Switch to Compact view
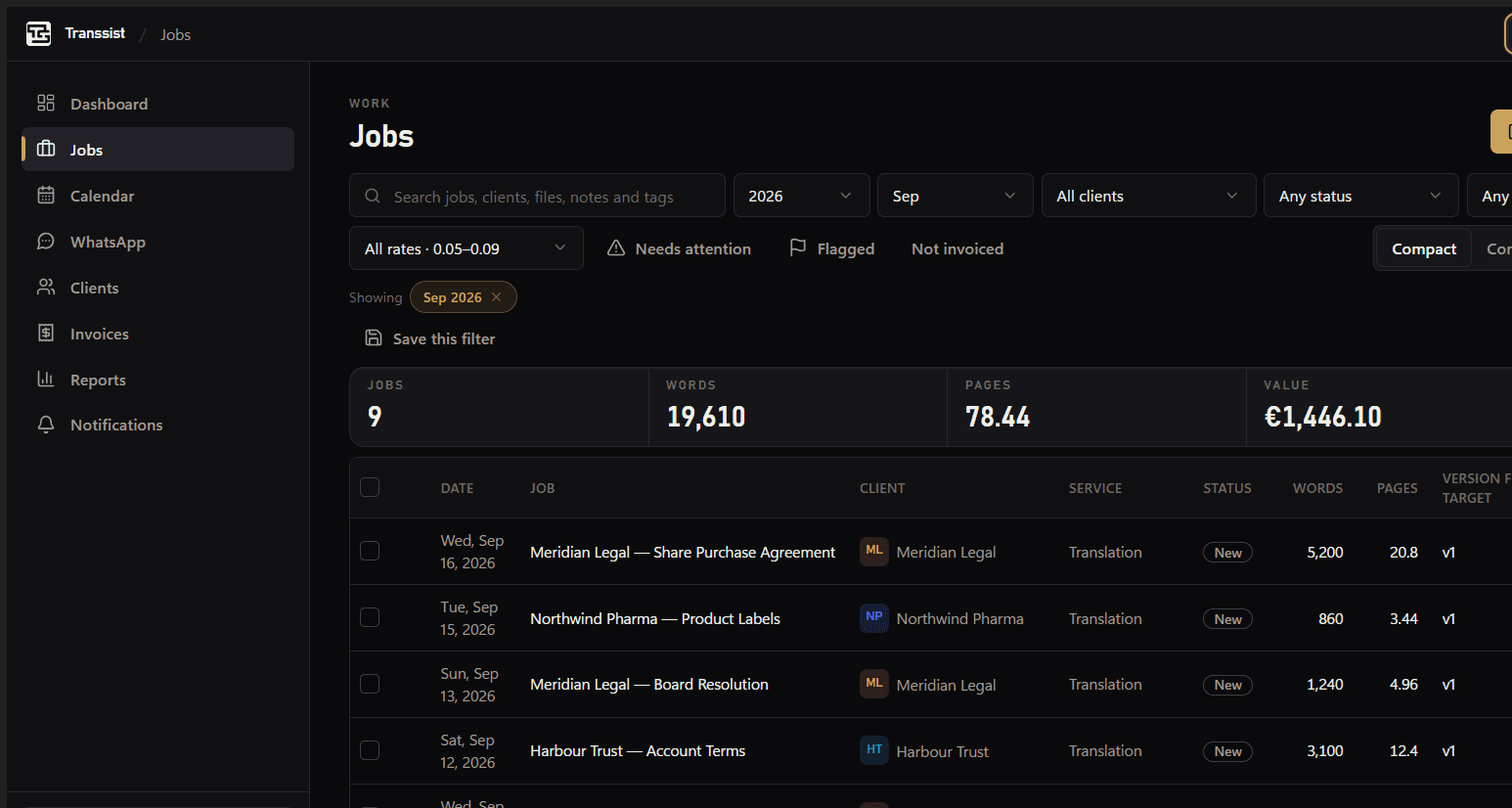 [1424, 248]
